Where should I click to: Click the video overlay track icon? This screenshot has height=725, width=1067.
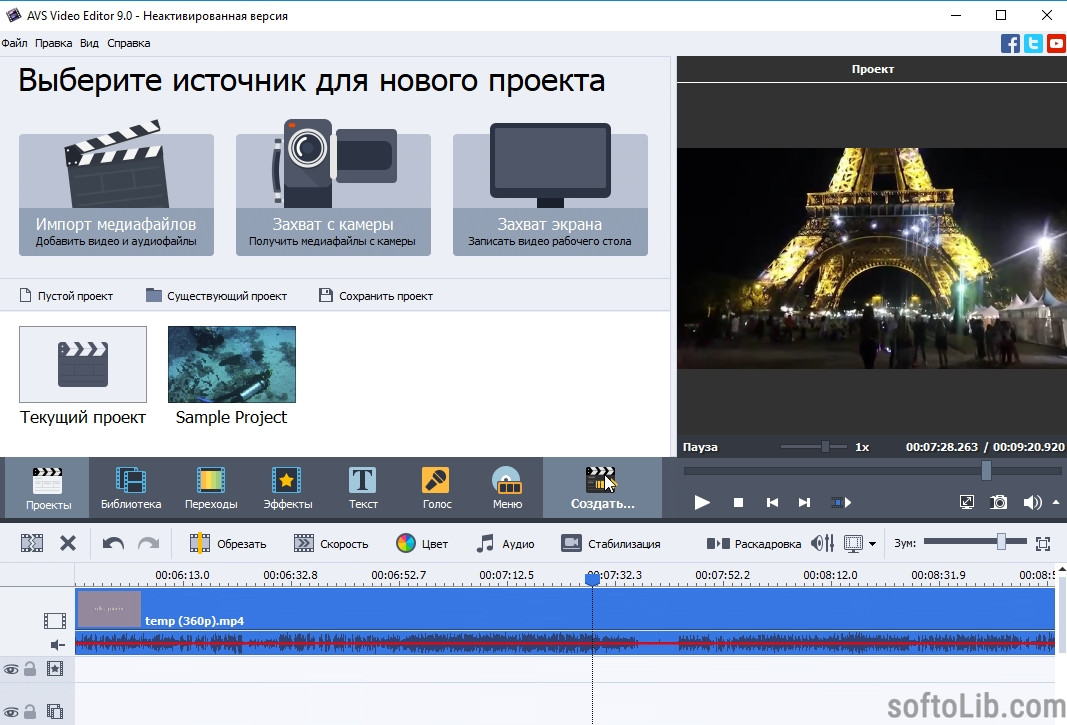pyautogui.click(x=54, y=712)
